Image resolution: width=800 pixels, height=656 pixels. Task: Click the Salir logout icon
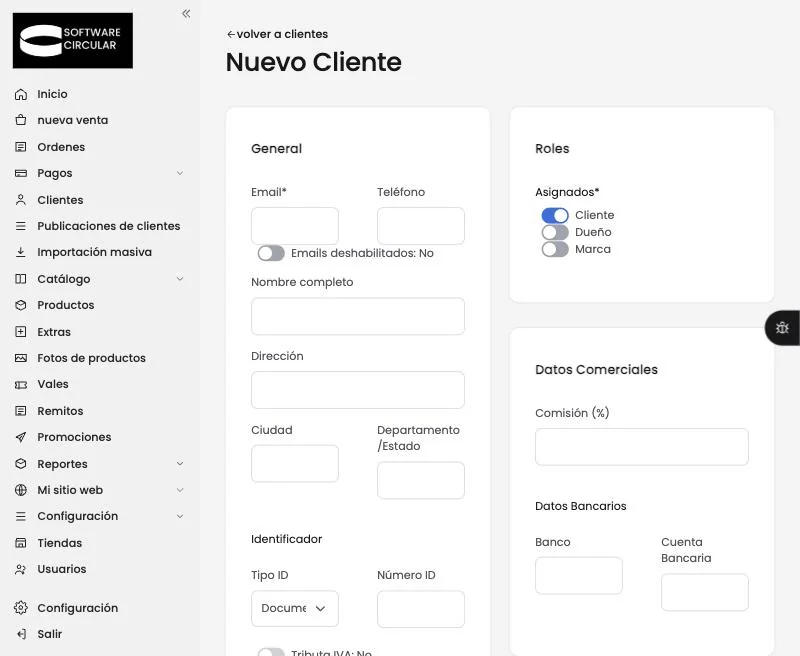coord(21,634)
